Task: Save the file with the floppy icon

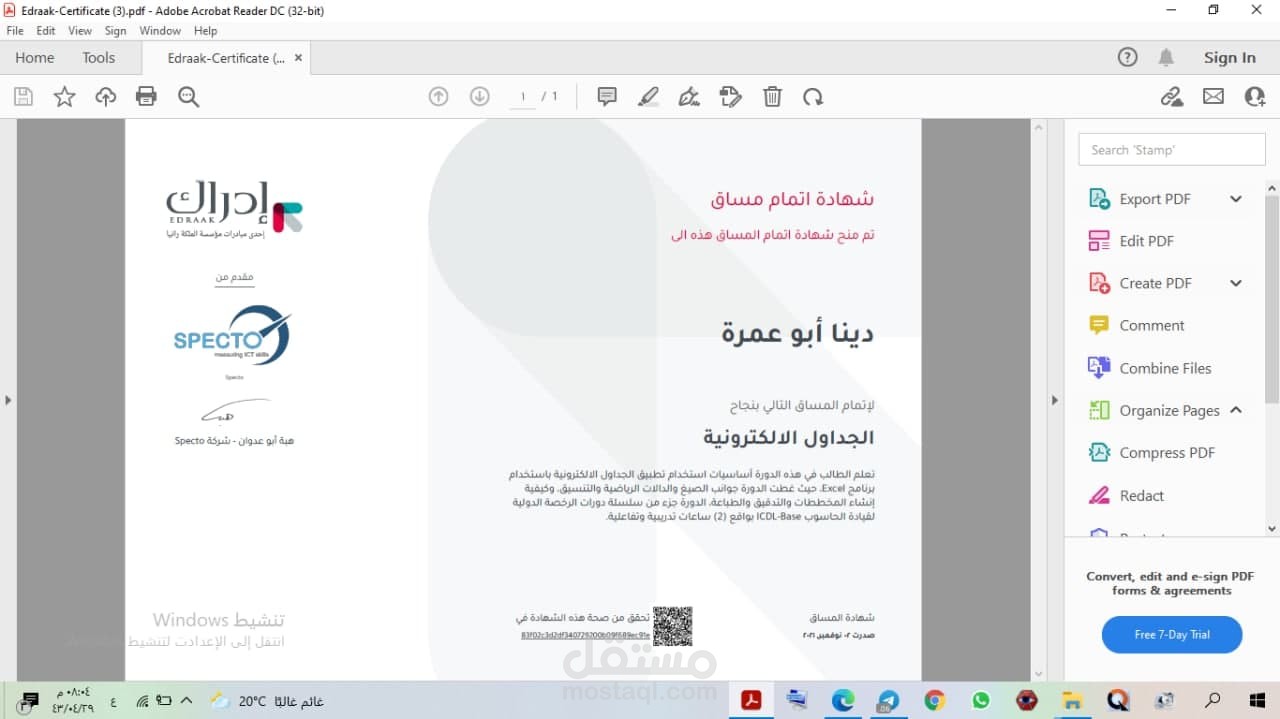Action: [x=23, y=97]
